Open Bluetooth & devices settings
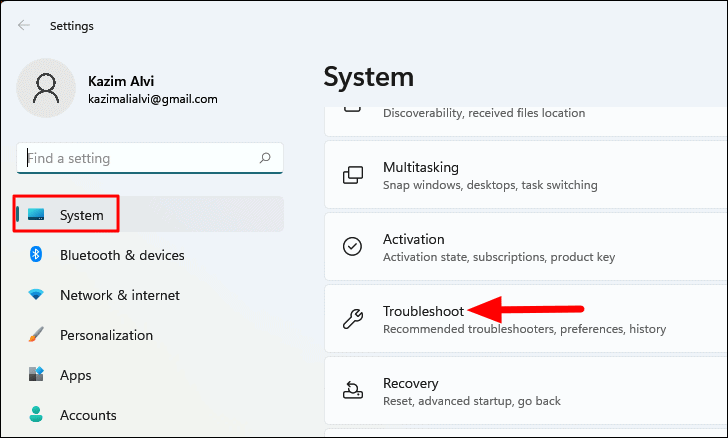Screen dimensions: 728x438 [150, 255]
